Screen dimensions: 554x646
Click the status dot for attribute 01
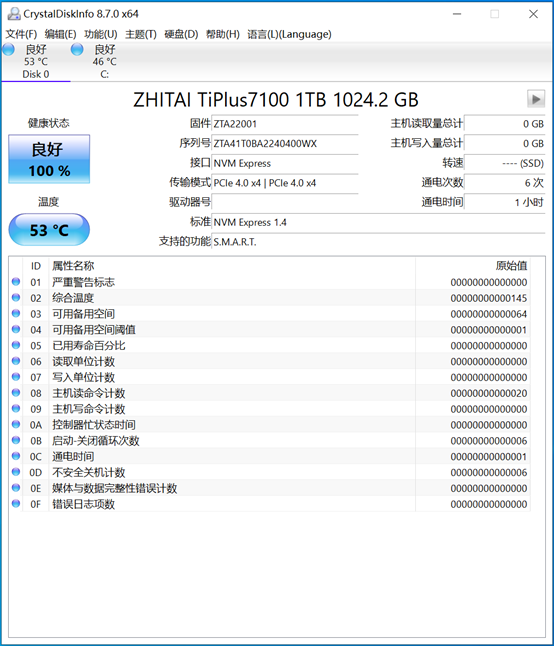pyautogui.click(x=16, y=281)
